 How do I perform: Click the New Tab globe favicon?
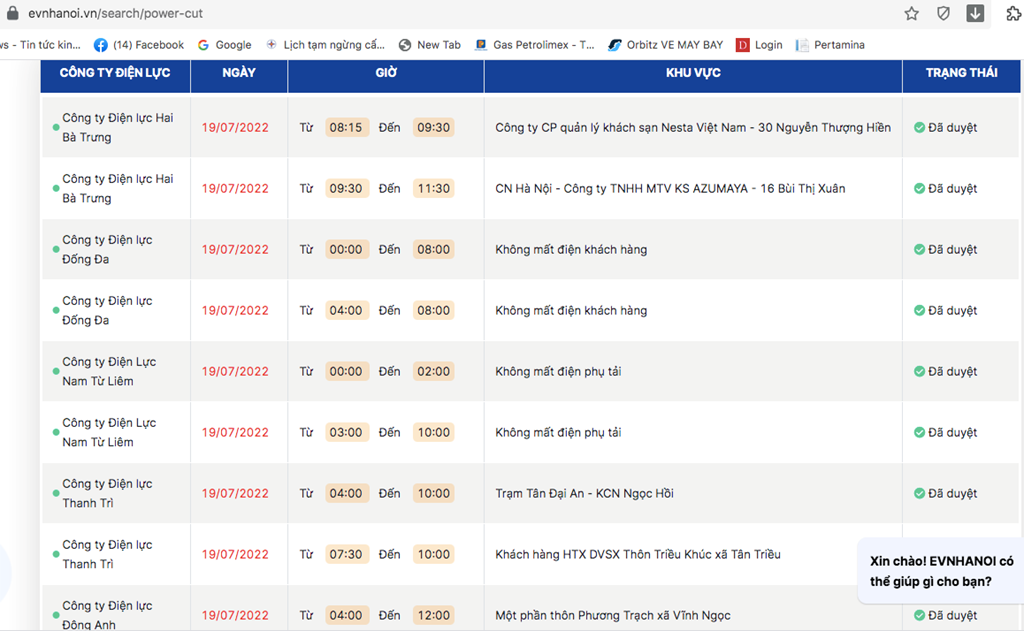coord(405,45)
